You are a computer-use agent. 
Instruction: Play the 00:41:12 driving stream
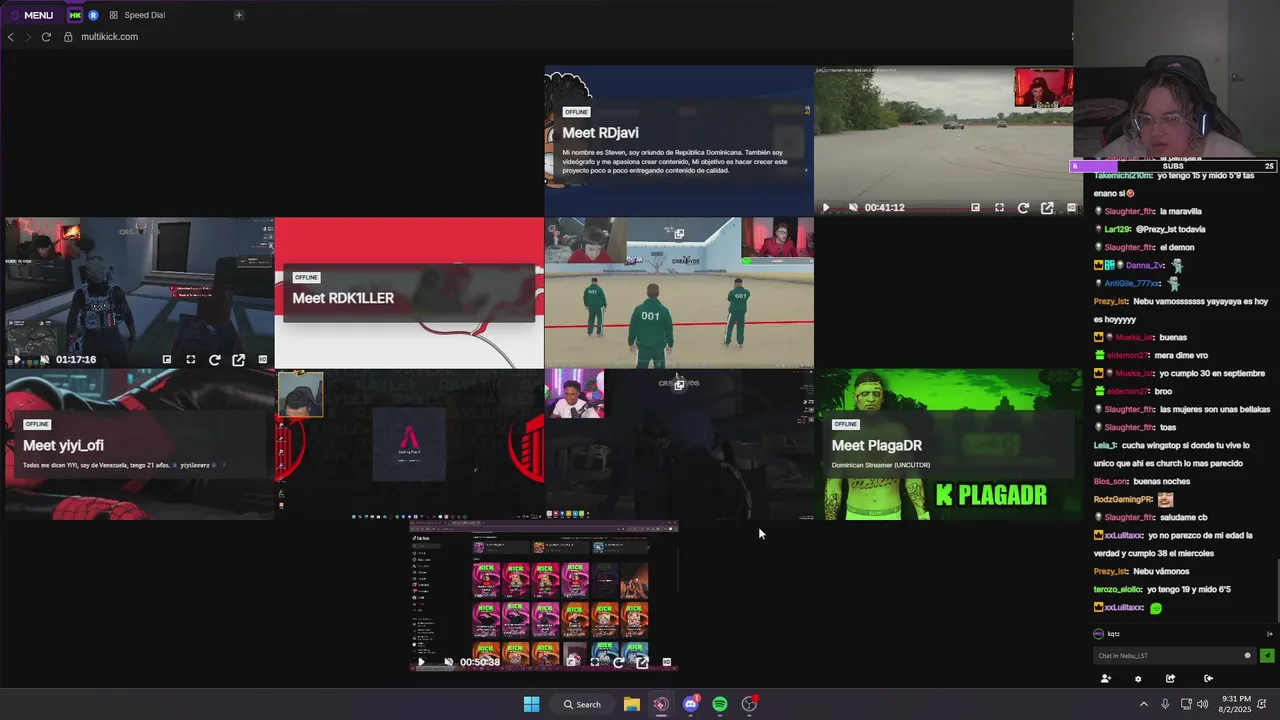tap(826, 208)
